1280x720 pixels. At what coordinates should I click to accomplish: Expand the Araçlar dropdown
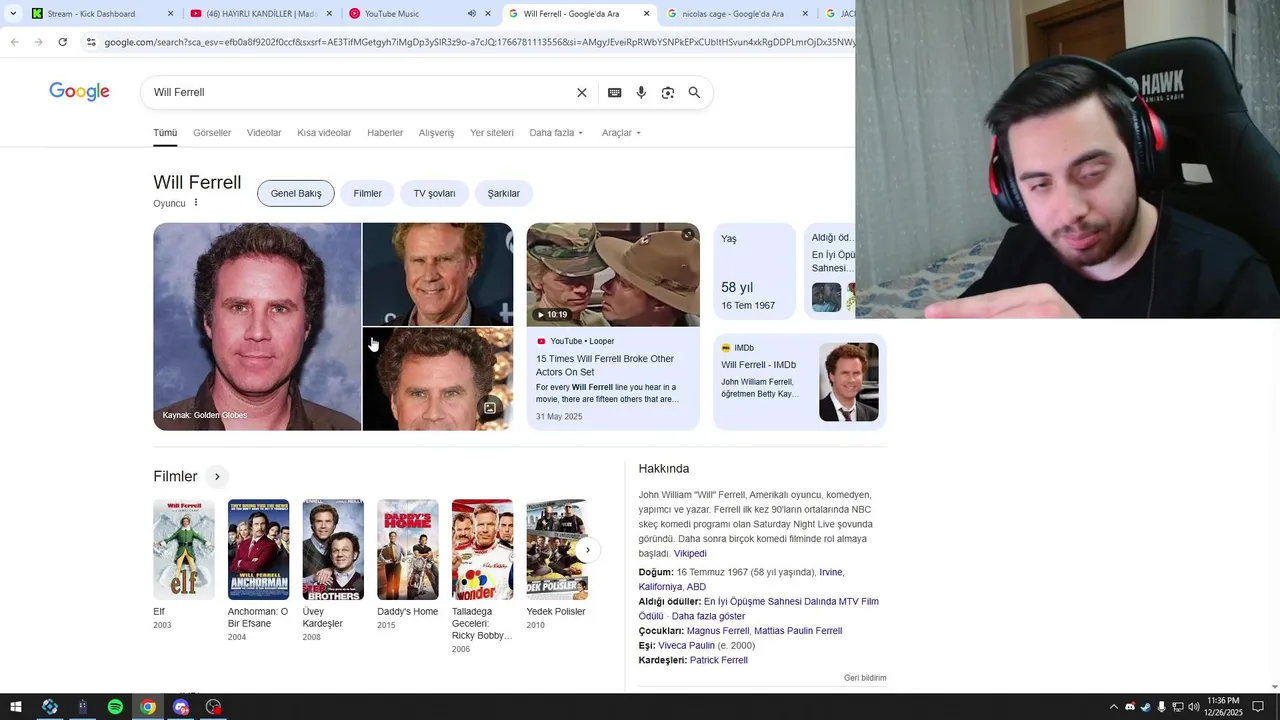tap(621, 133)
